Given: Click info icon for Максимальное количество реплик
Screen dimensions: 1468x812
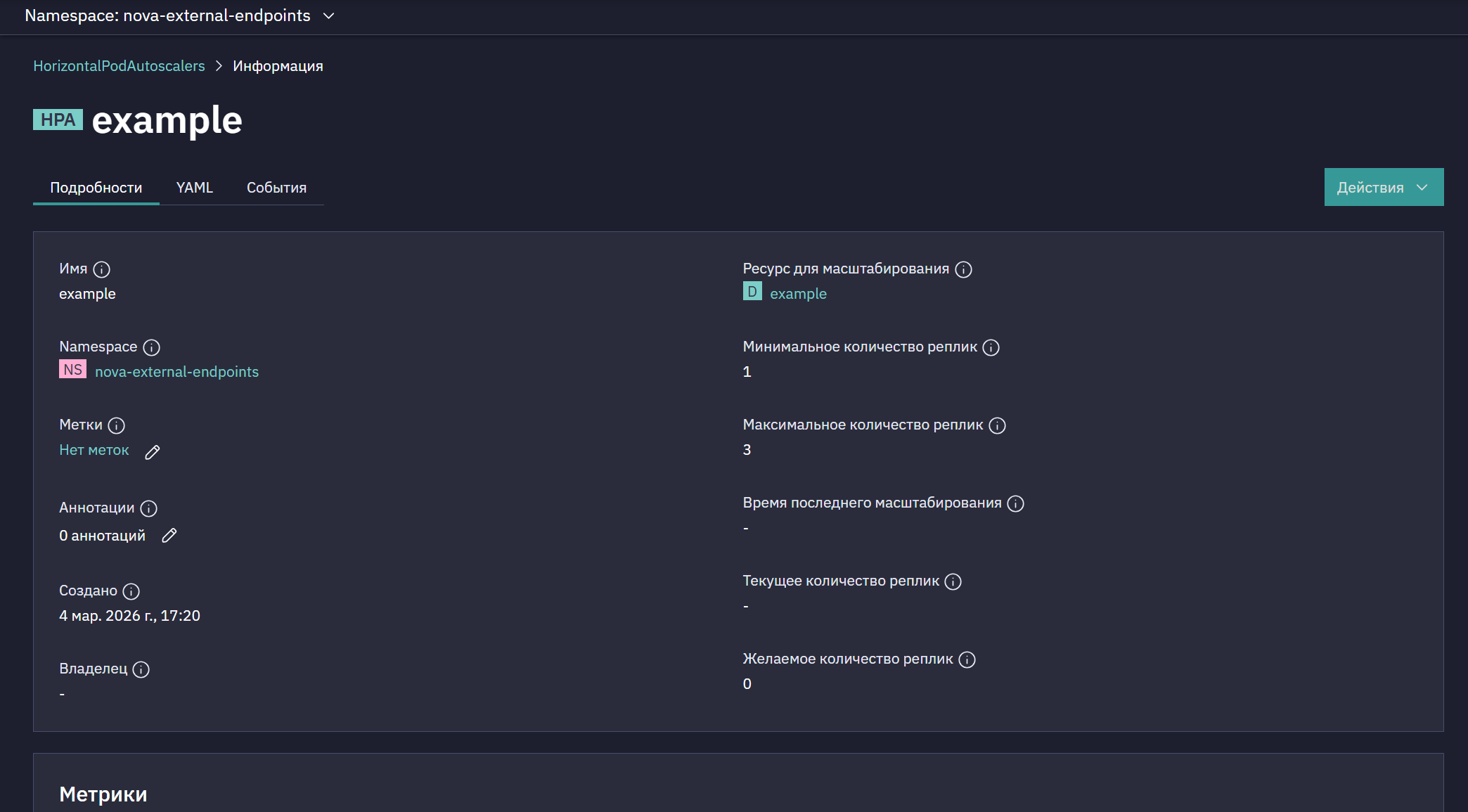Looking at the screenshot, I should tap(998, 425).
